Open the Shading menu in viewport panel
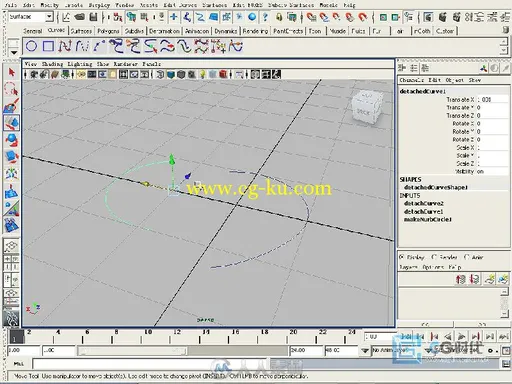 point(52,64)
